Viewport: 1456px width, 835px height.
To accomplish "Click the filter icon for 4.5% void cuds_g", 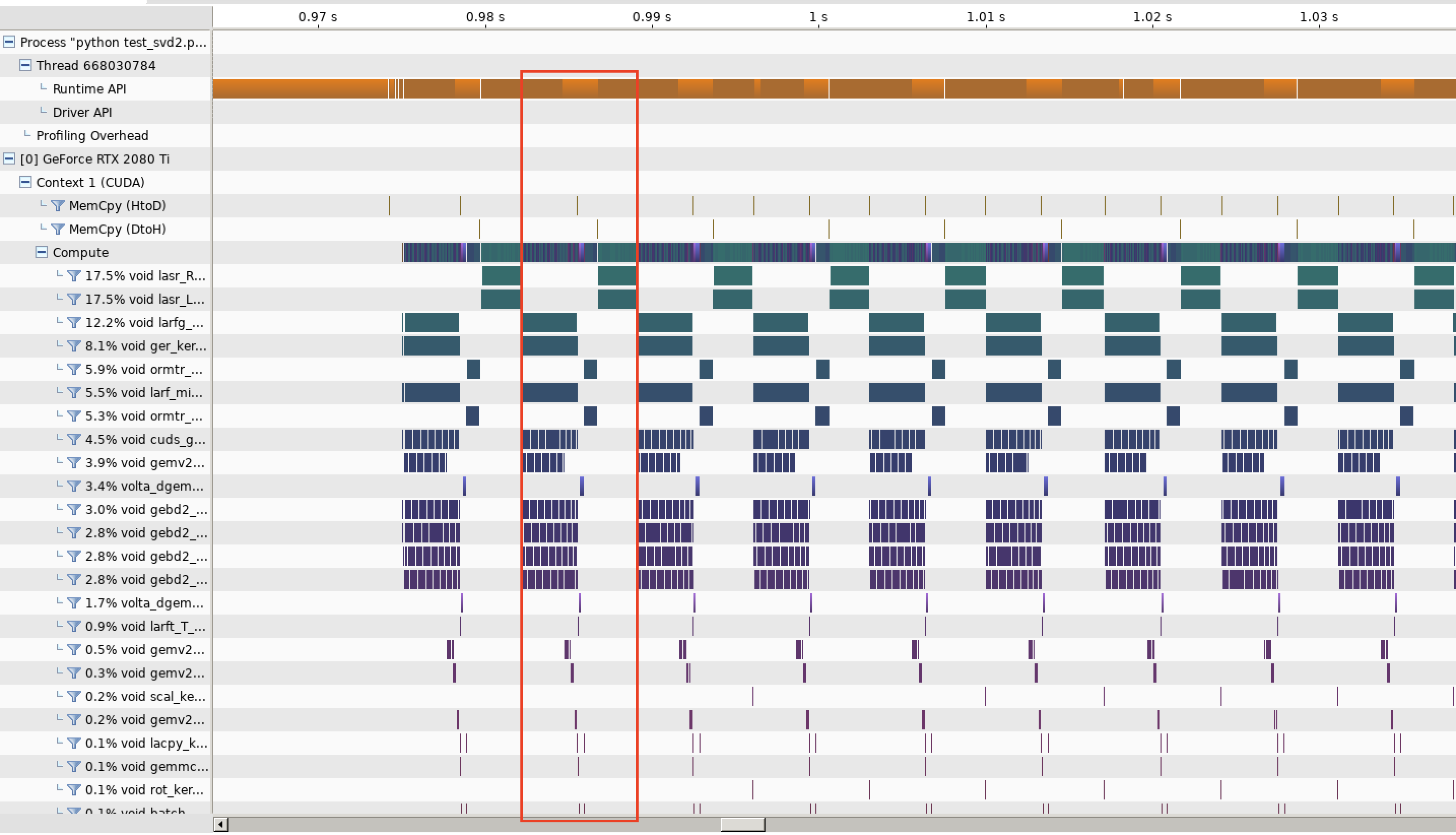I will tap(74, 439).
